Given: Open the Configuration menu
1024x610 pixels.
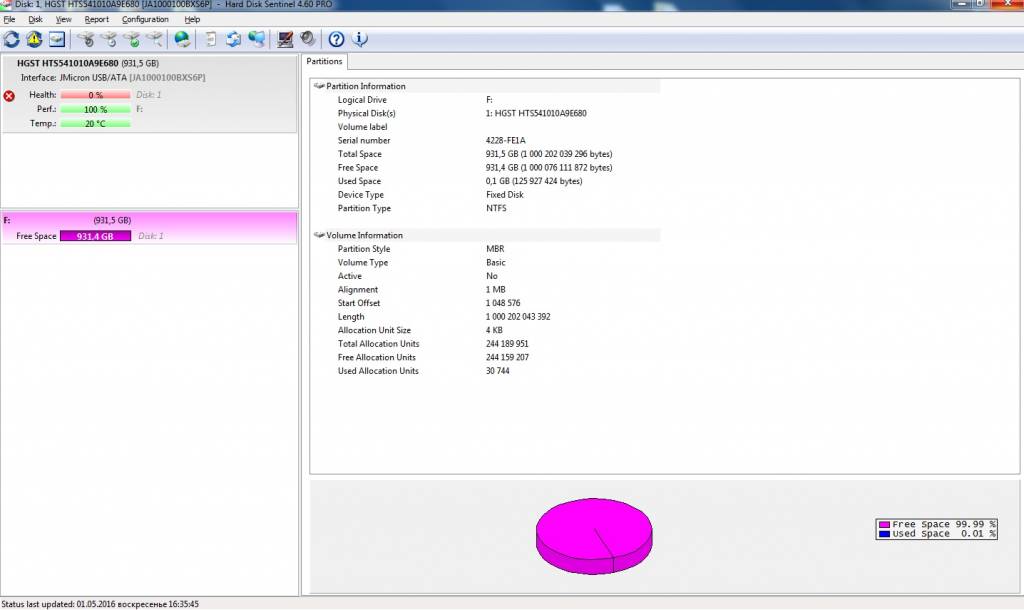Looking at the screenshot, I should [145, 20].
